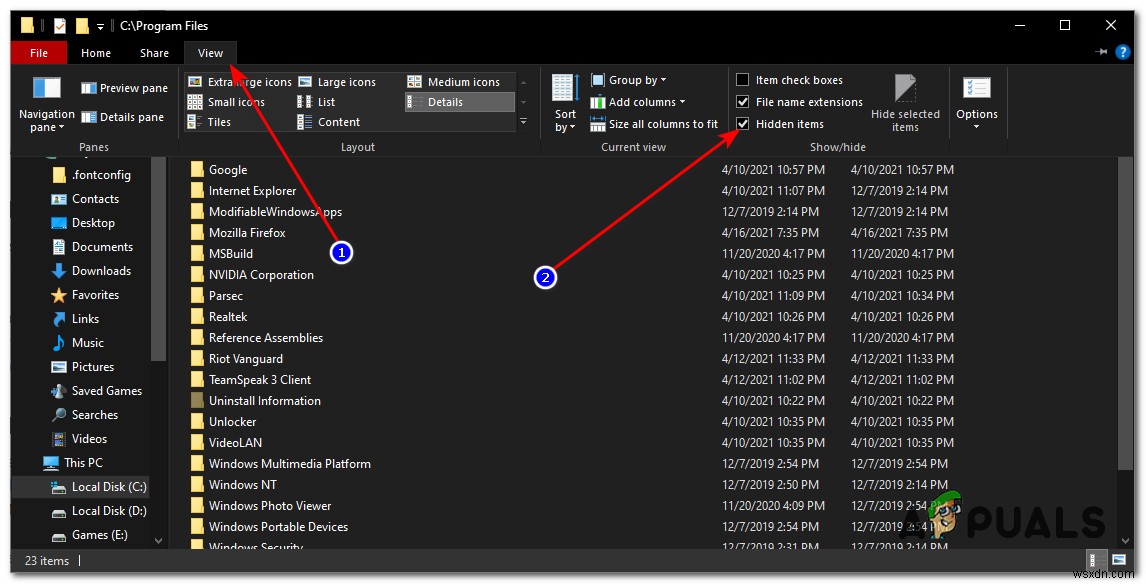Screen dimensions: 1146x584
Task: Expand the layout gallery more arrow
Action: click(x=523, y=121)
